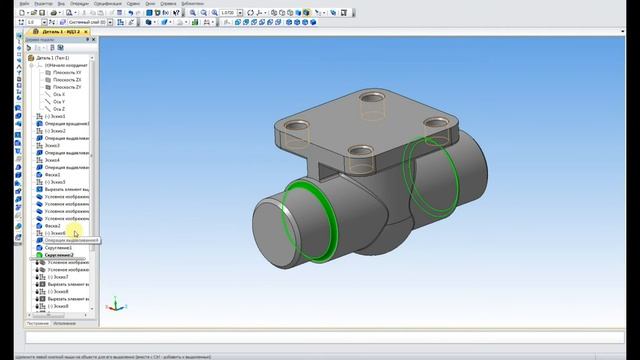Select Плоскость ZX in the tree

click(67, 80)
